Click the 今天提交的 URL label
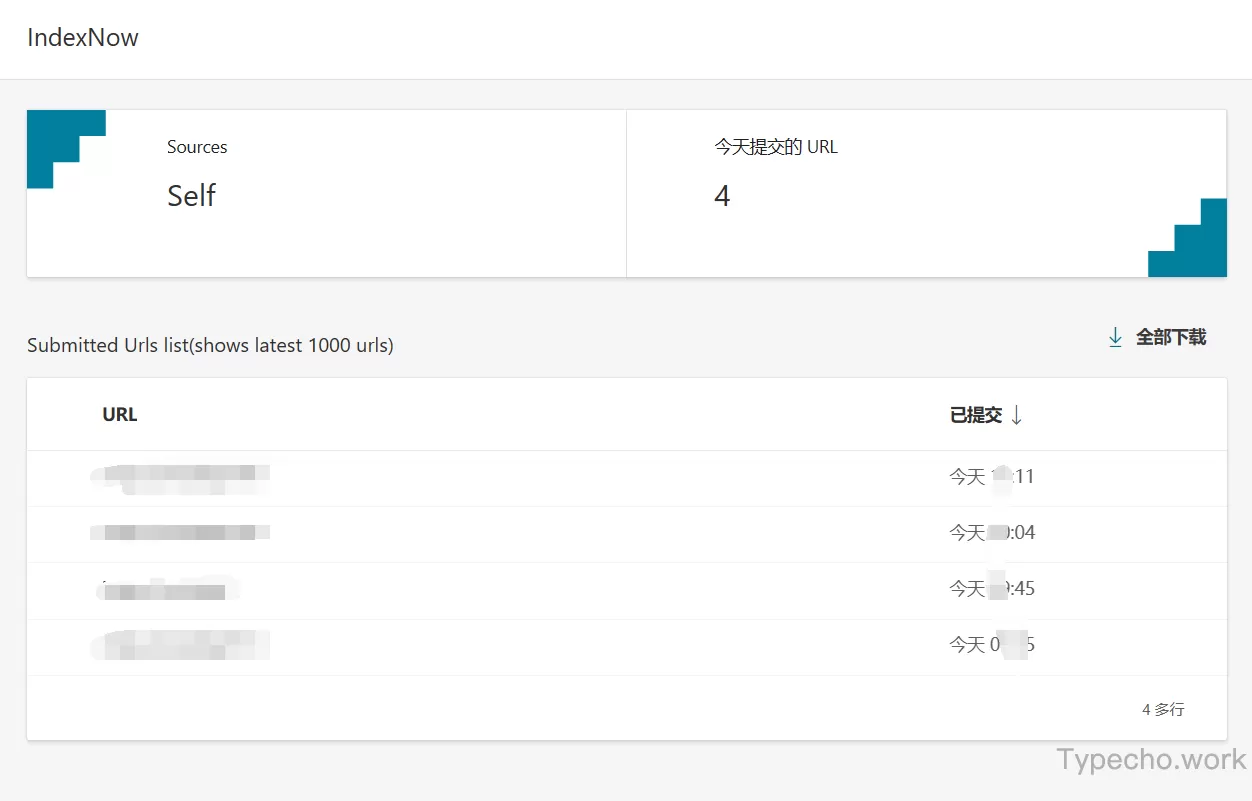Screen dimensions: 1252x801 [x=775, y=147]
